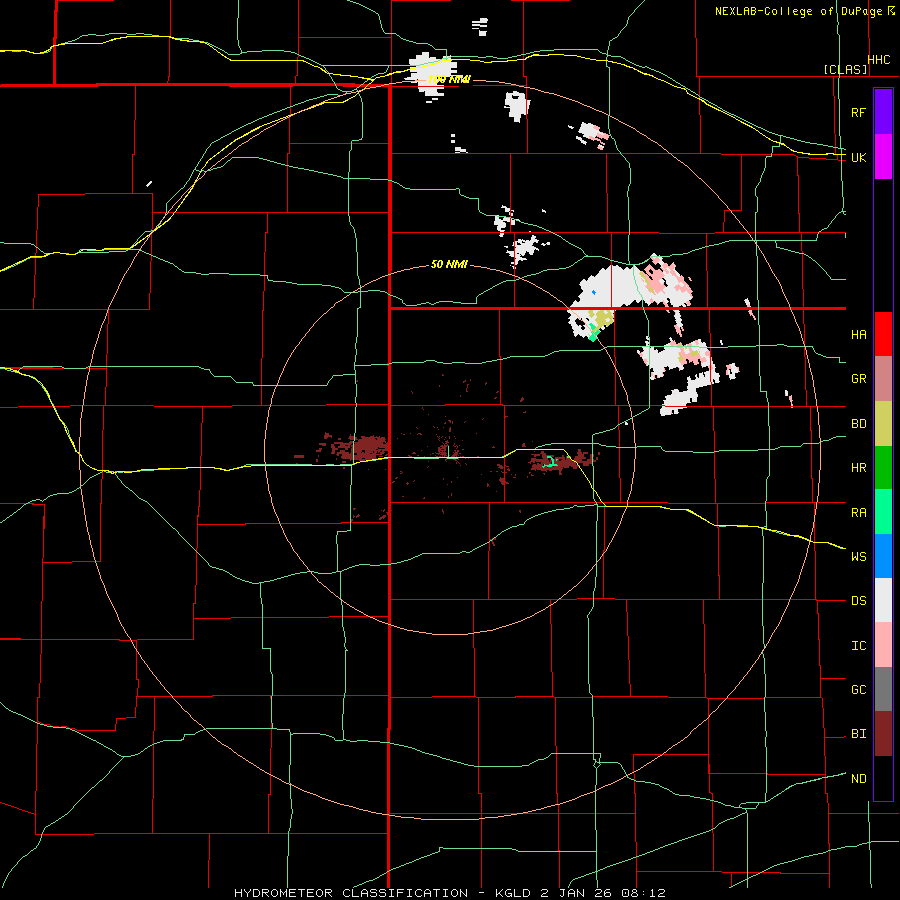Click the 08:12 time stamp
This screenshot has width=900, height=900.
pyautogui.click(x=646, y=893)
